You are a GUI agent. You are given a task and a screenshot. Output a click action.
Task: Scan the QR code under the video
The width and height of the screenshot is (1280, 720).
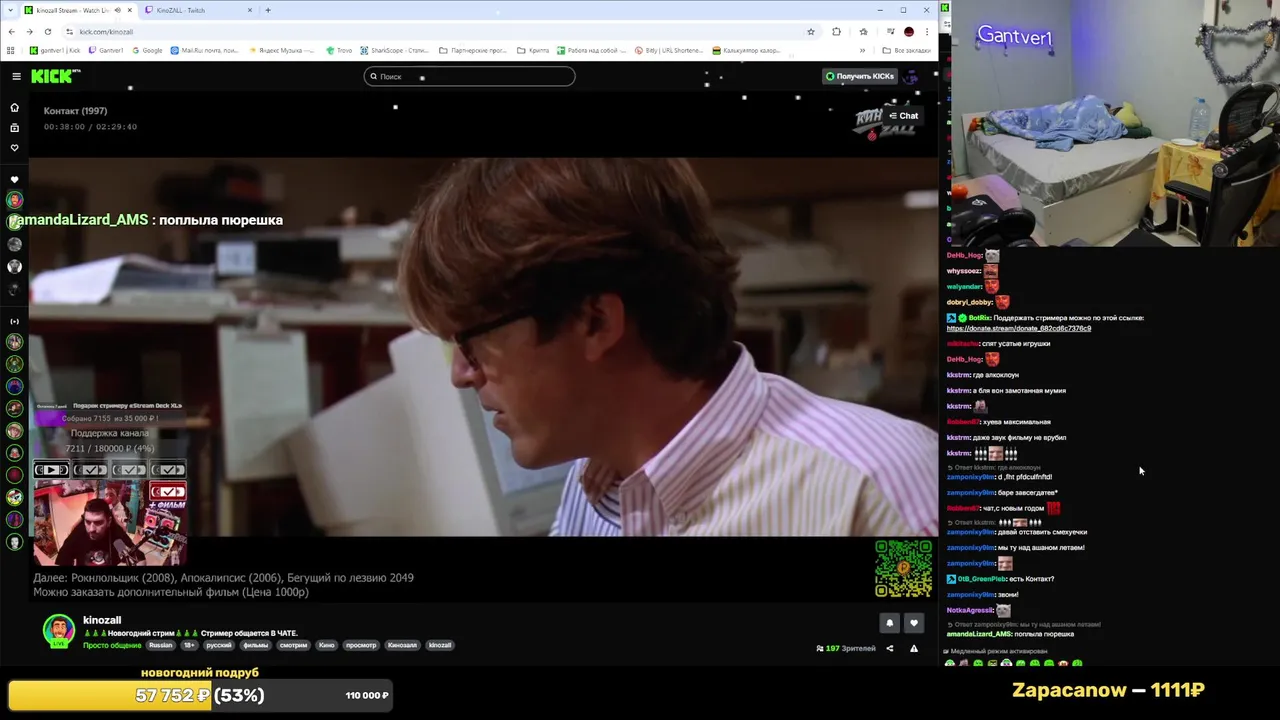click(903, 569)
